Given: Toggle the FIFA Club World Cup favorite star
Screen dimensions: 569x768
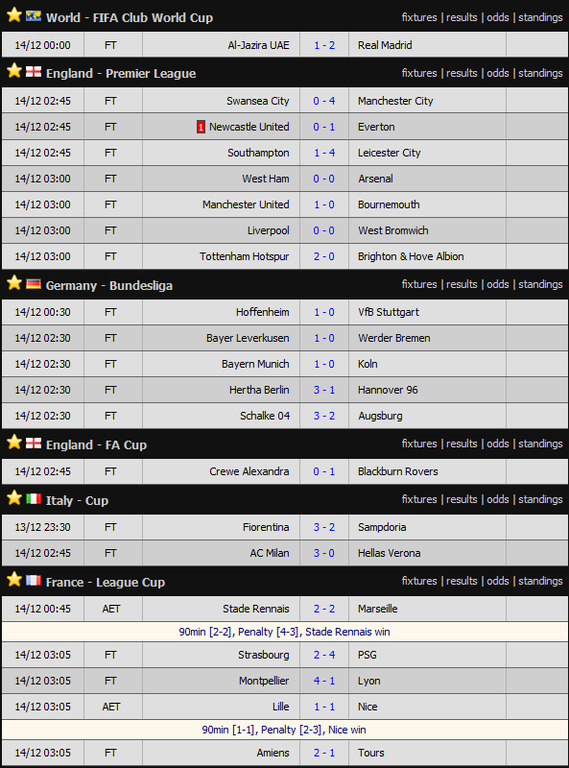Looking at the screenshot, I should click(14, 15).
